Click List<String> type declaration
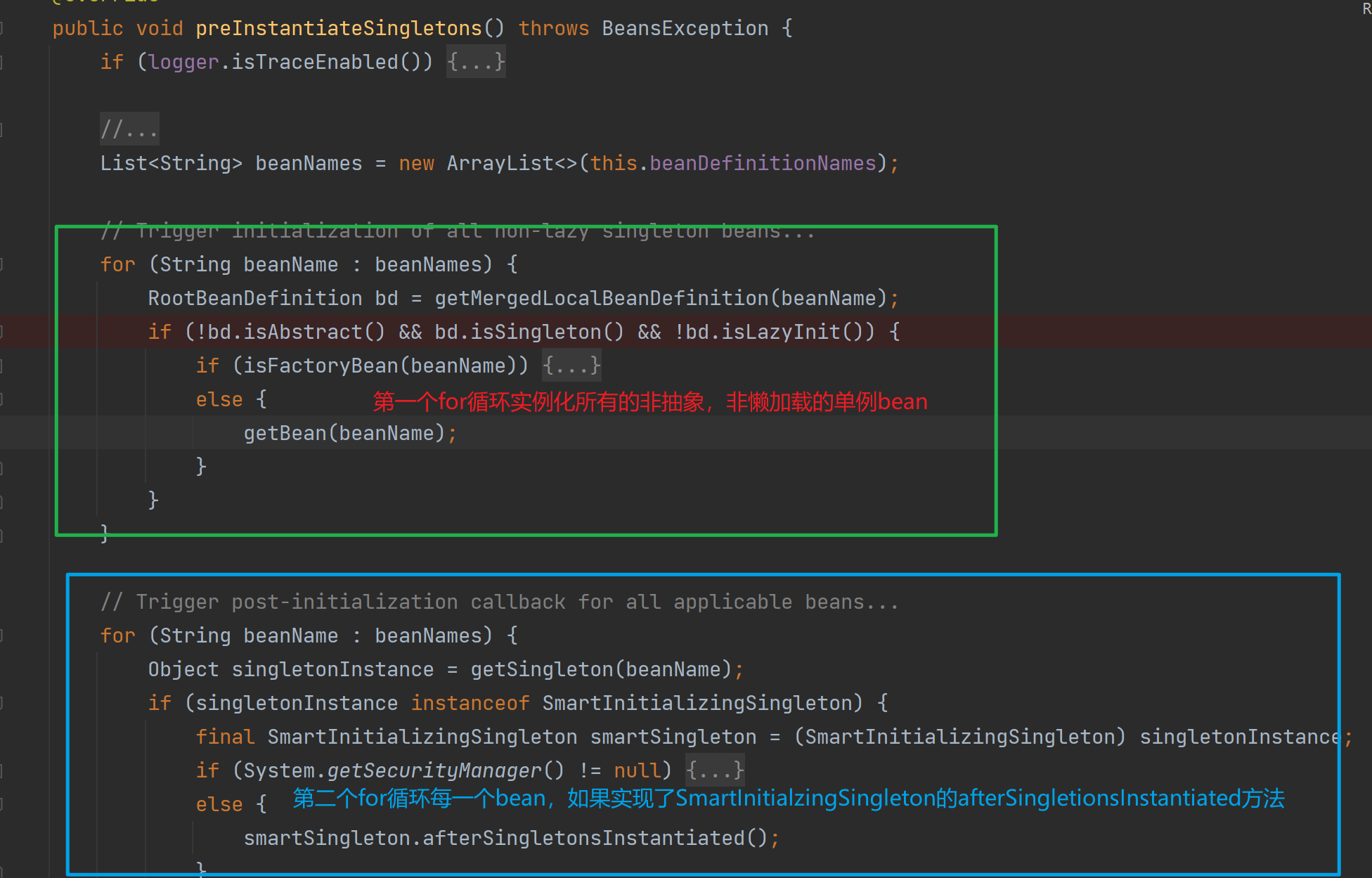This screenshot has width=1372, height=878. (x=171, y=163)
